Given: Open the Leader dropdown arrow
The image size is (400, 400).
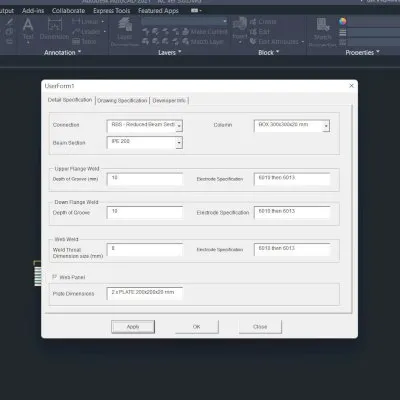Looking at the screenshot, I should (x=105, y=32).
